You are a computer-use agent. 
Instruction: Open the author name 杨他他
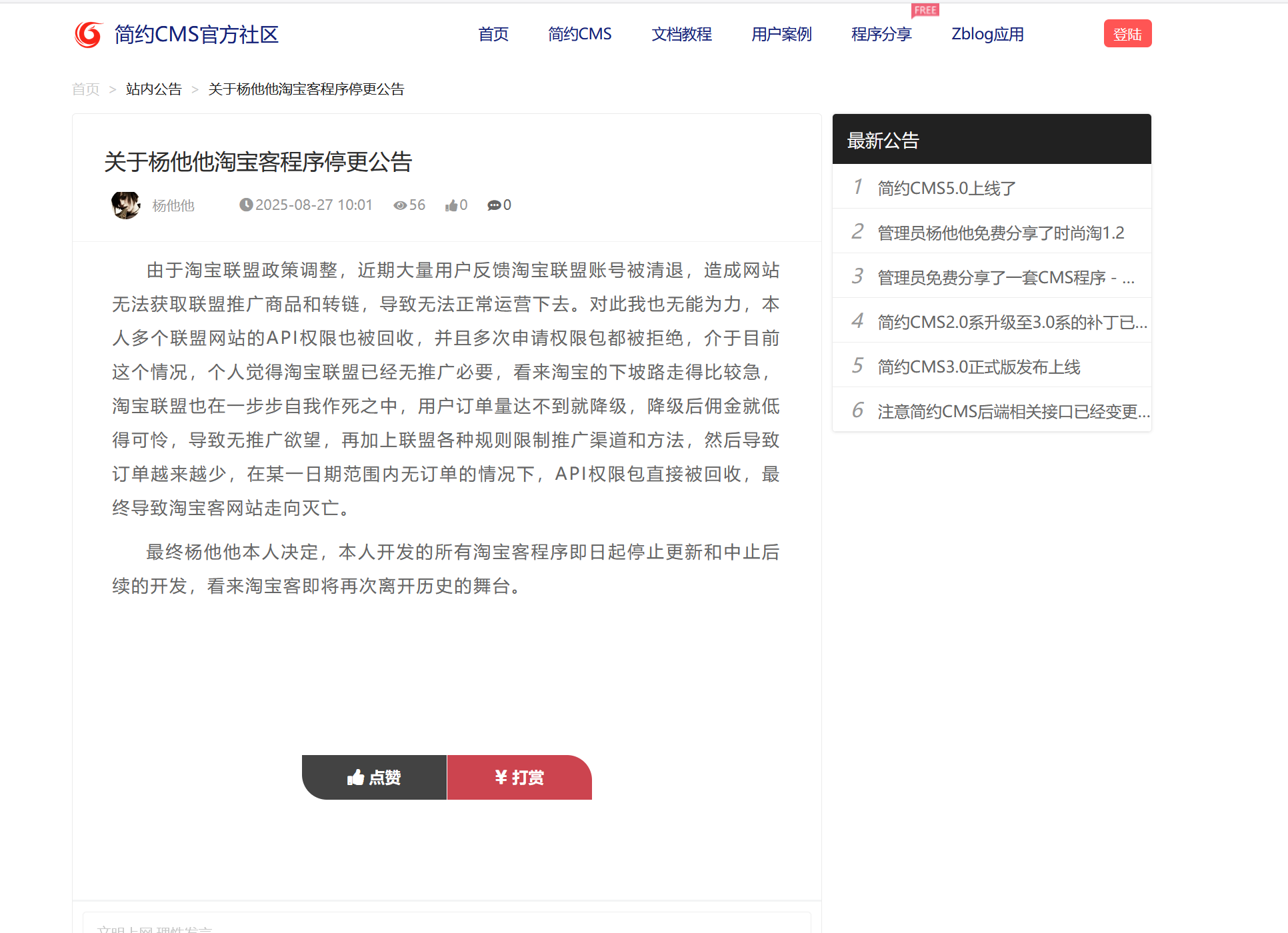pos(173,205)
